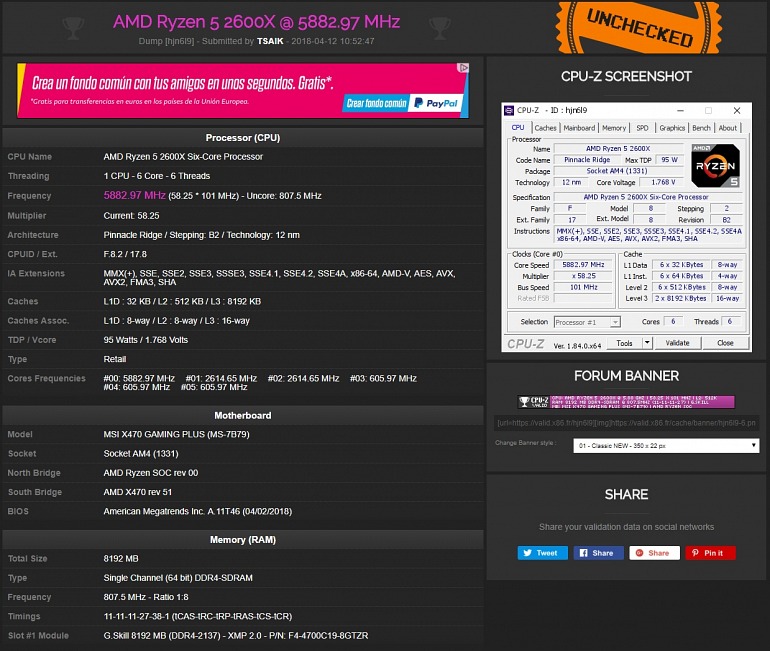Click Core Speed field in CPU-Z screenshot
This screenshot has height=651, width=770.
click(x=583, y=265)
